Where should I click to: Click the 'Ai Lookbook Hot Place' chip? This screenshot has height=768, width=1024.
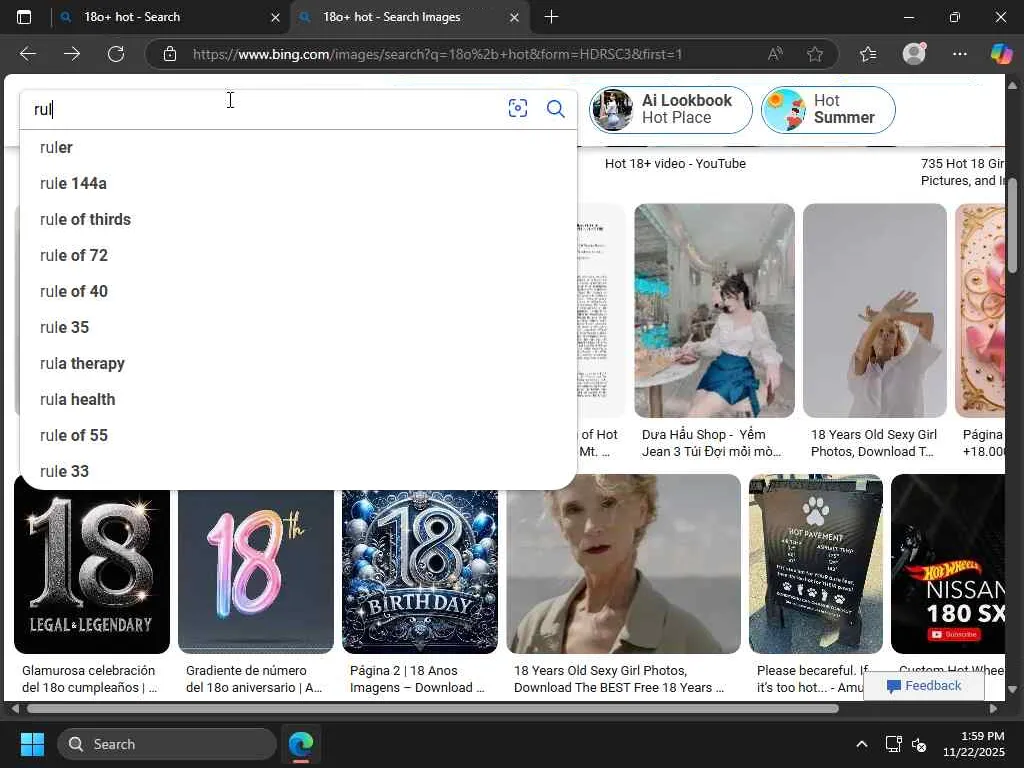coord(671,110)
